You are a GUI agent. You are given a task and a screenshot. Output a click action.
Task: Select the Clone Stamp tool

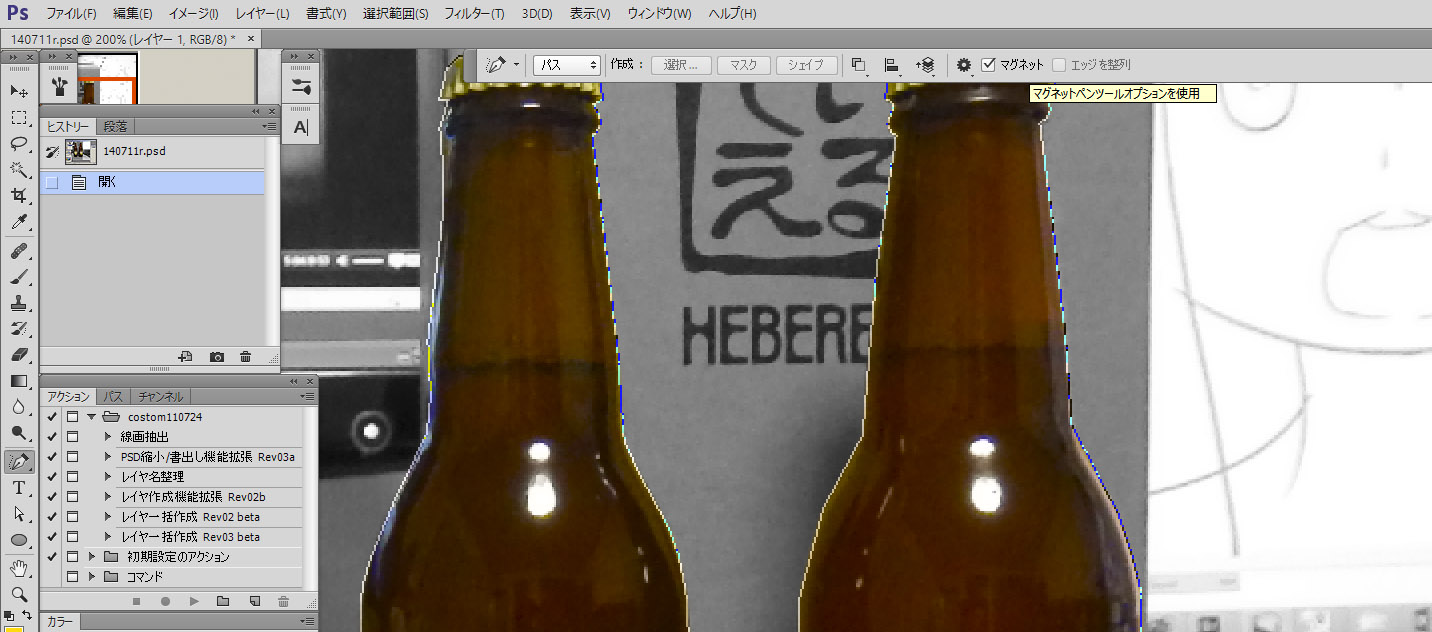pos(19,303)
